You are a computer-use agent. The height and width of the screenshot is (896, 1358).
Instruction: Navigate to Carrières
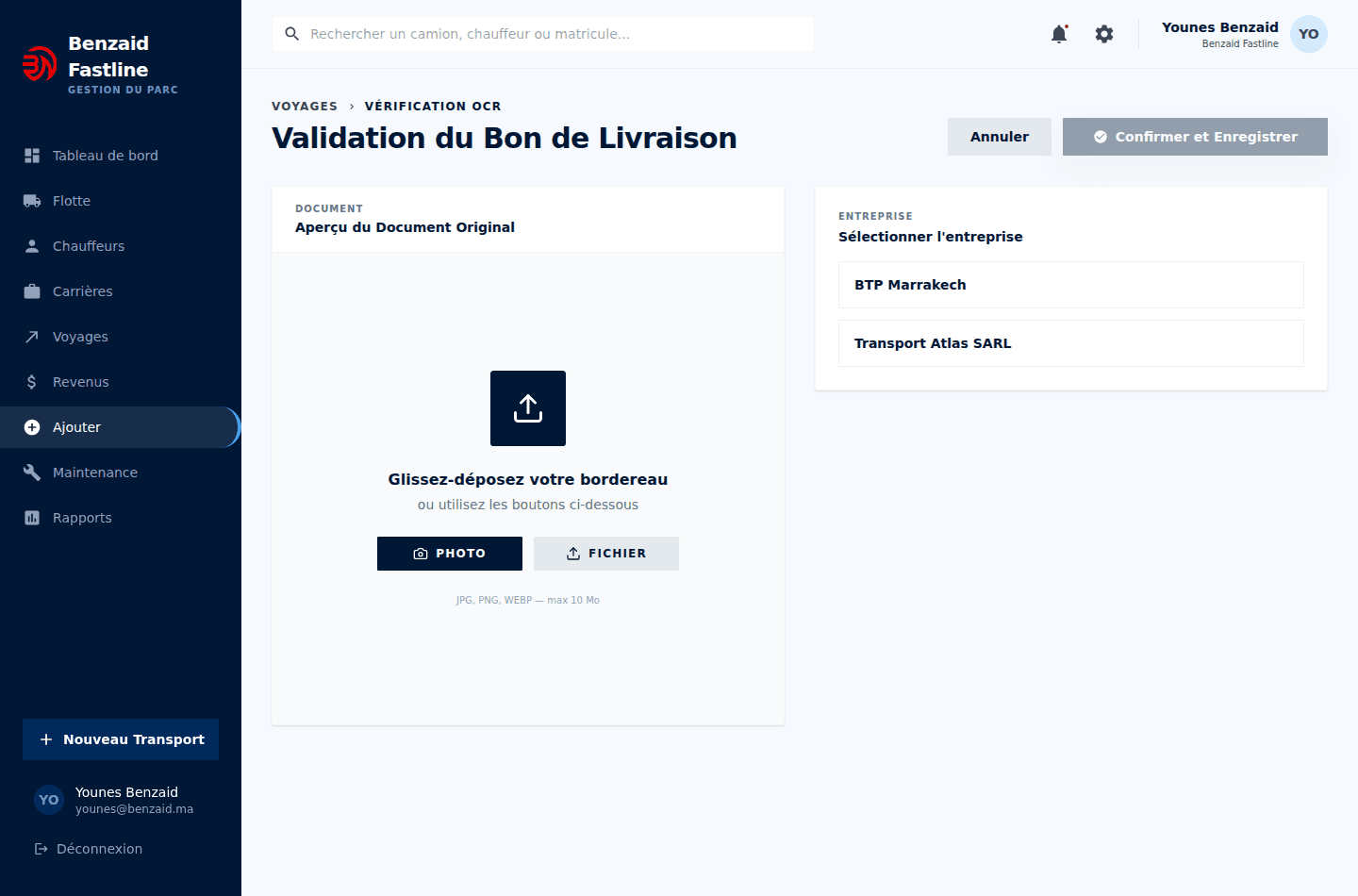tap(121, 291)
